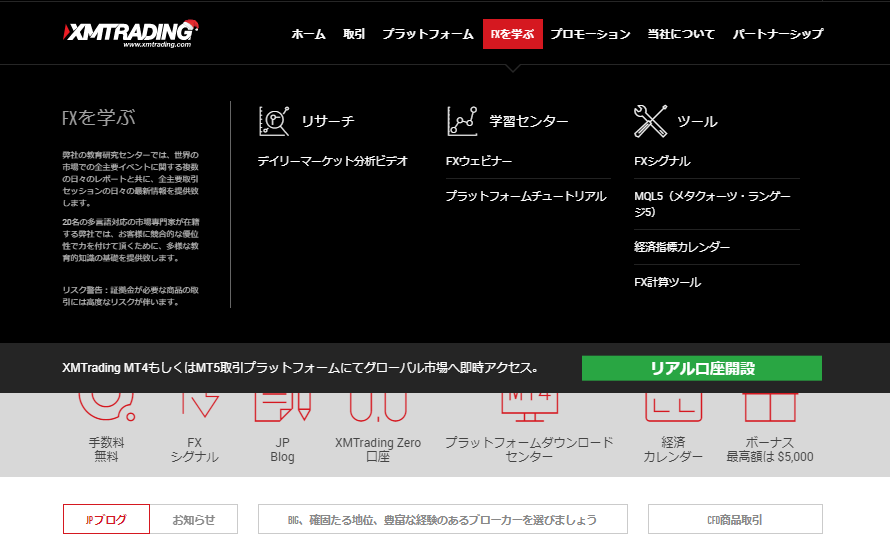Click the XMTrading logo
890x547 pixels.
coord(131,33)
